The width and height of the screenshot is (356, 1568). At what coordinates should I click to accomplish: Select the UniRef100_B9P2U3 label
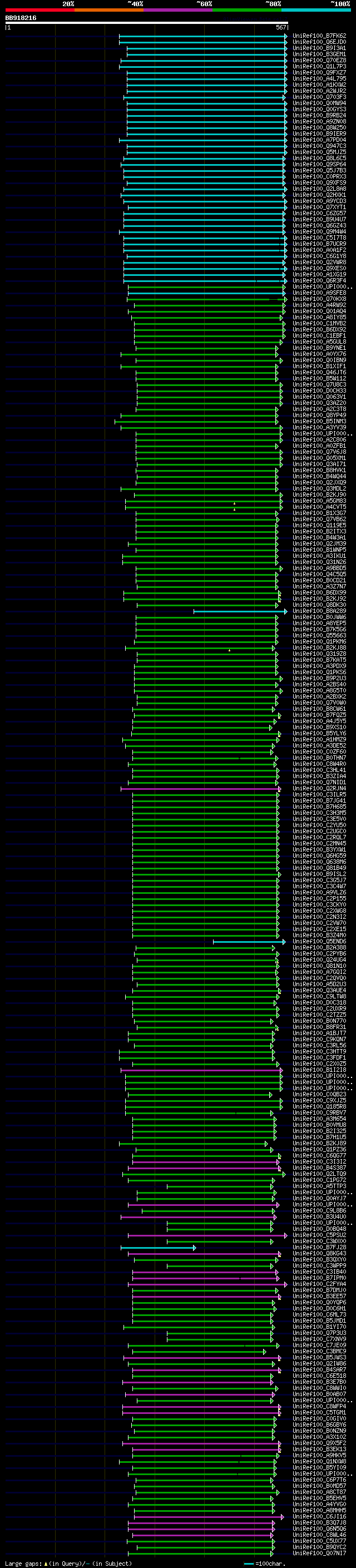[319, 678]
